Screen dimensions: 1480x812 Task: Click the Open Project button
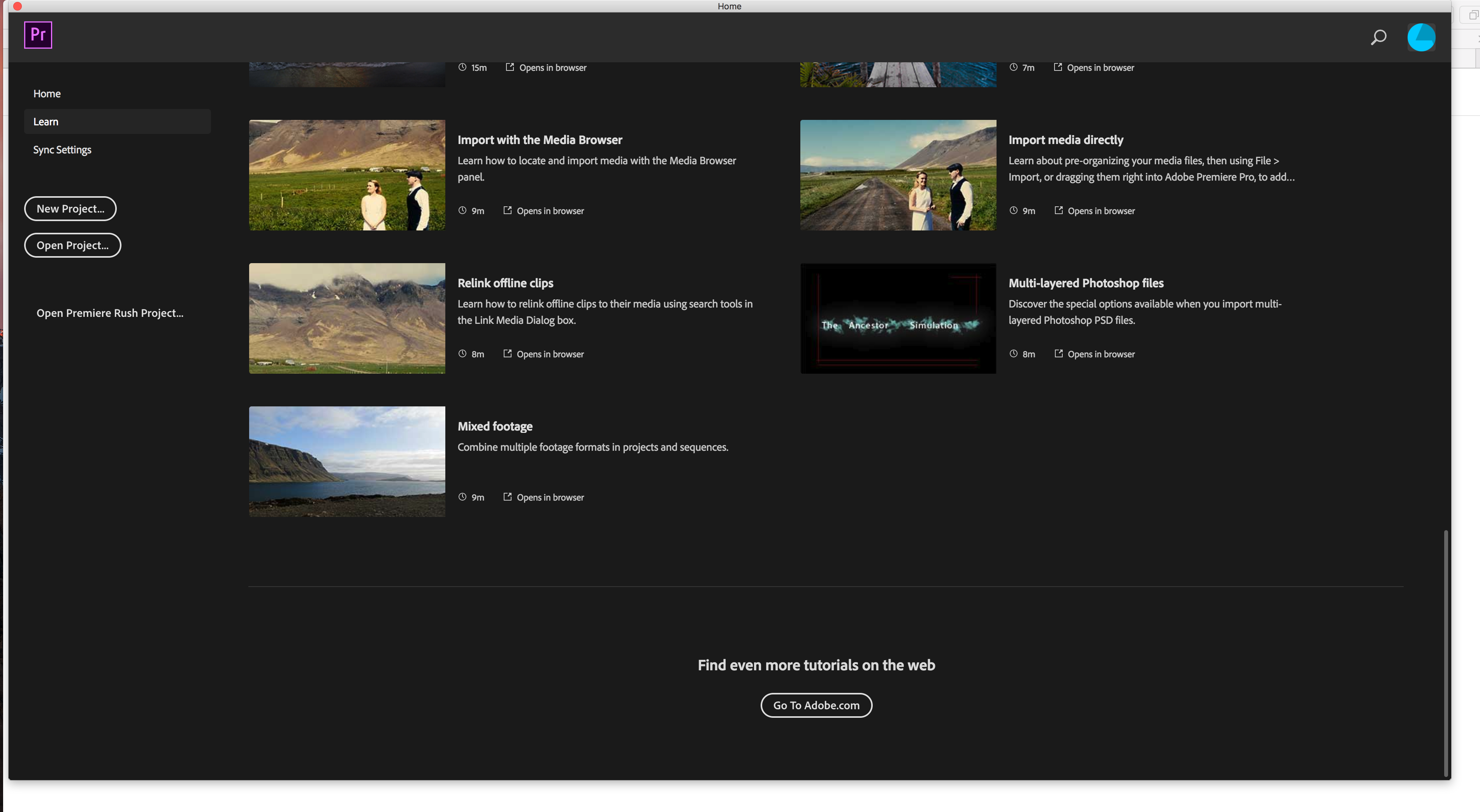pyautogui.click(x=72, y=245)
